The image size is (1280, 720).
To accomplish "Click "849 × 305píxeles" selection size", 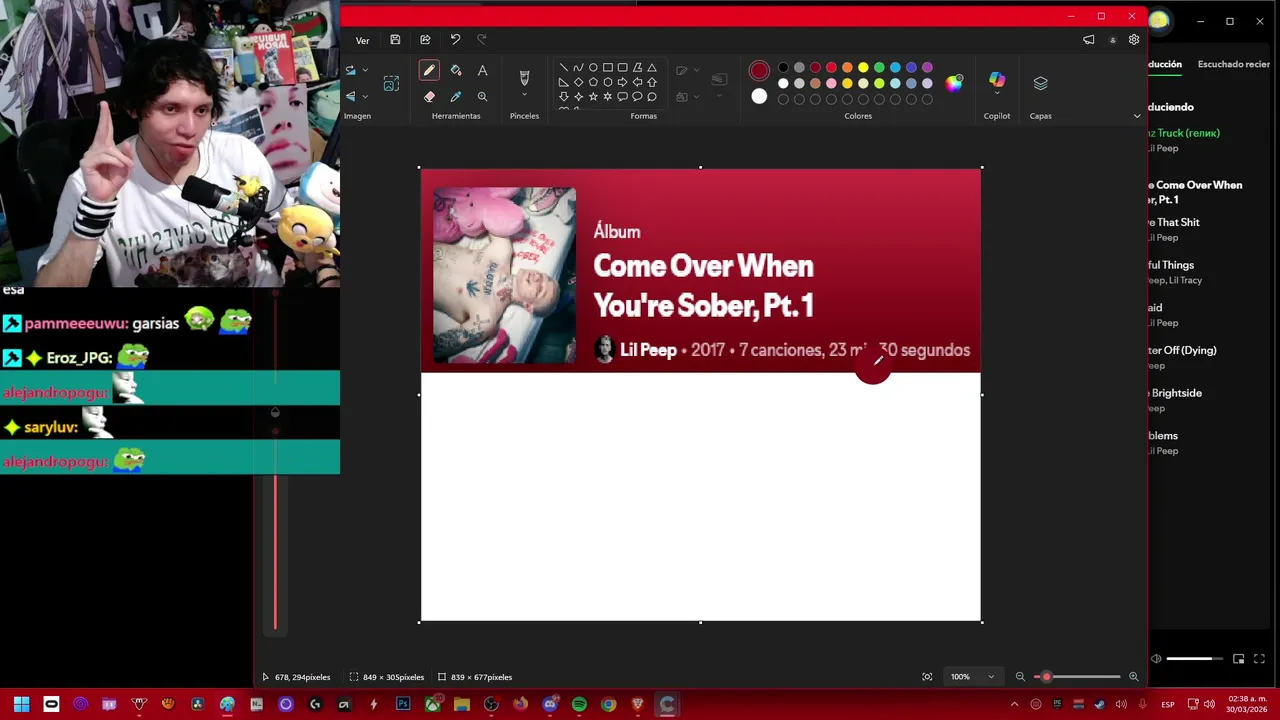I will tap(394, 677).
